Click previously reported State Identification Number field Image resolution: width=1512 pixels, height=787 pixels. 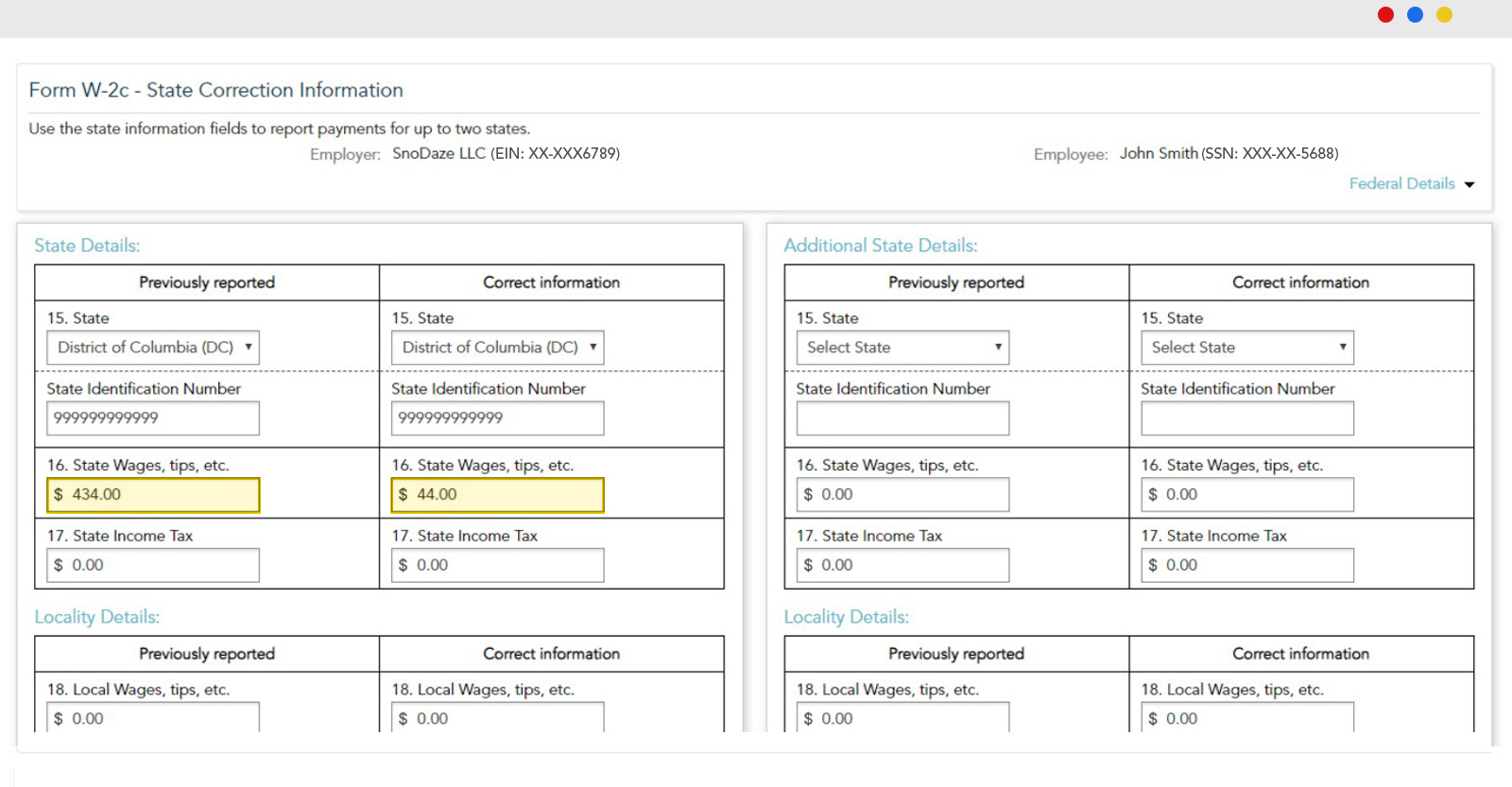pyautogui.click(x=153, y=419)
